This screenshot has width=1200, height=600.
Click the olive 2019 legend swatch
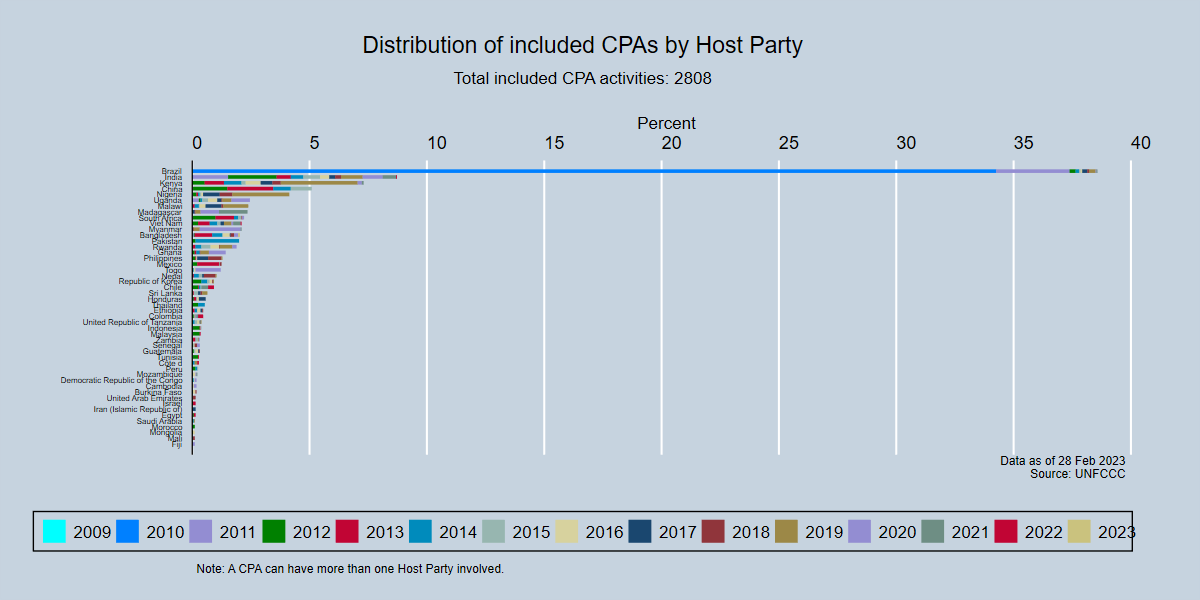click(787, 532)
